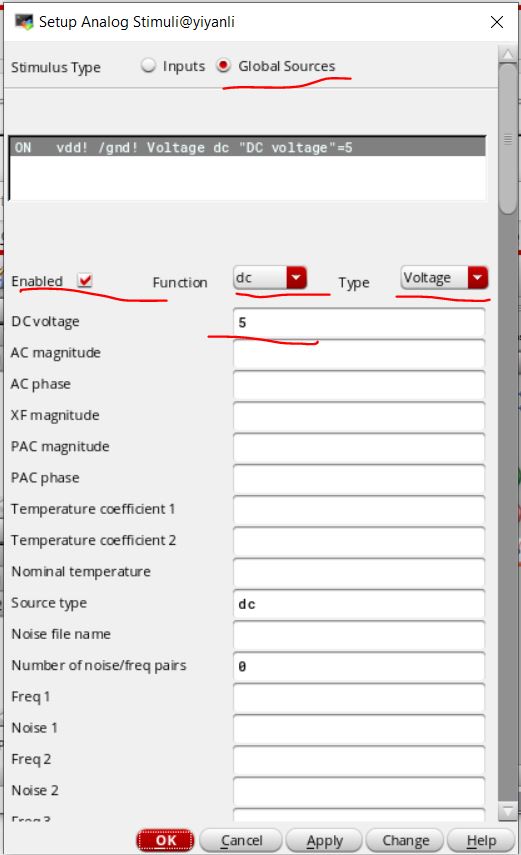
Task: Select the Inputs radio button
Action: [x=148, y=66]
